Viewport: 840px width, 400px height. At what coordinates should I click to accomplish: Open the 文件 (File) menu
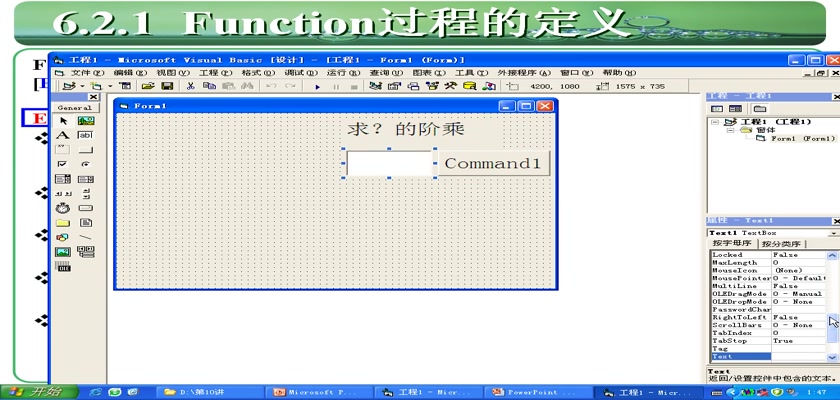pyautogui.click(x=81, y=73)
